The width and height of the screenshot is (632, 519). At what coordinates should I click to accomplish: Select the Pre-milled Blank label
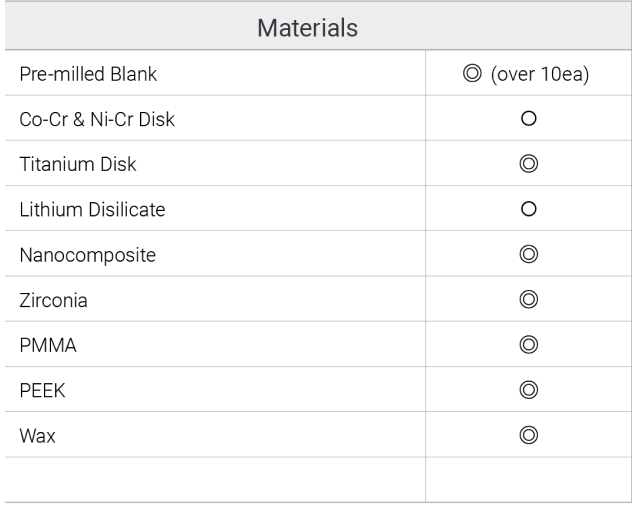tap(88, 74)
